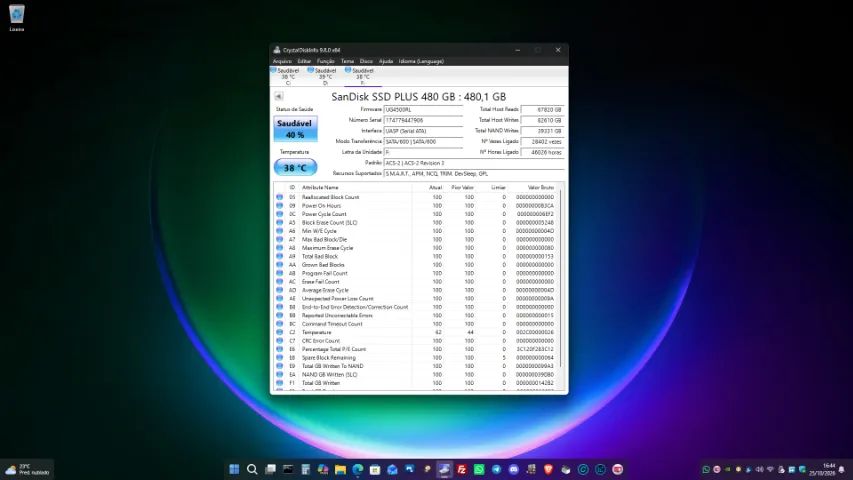
Task: Open the Idioma (Language) menu
Action: click(421, 61)
